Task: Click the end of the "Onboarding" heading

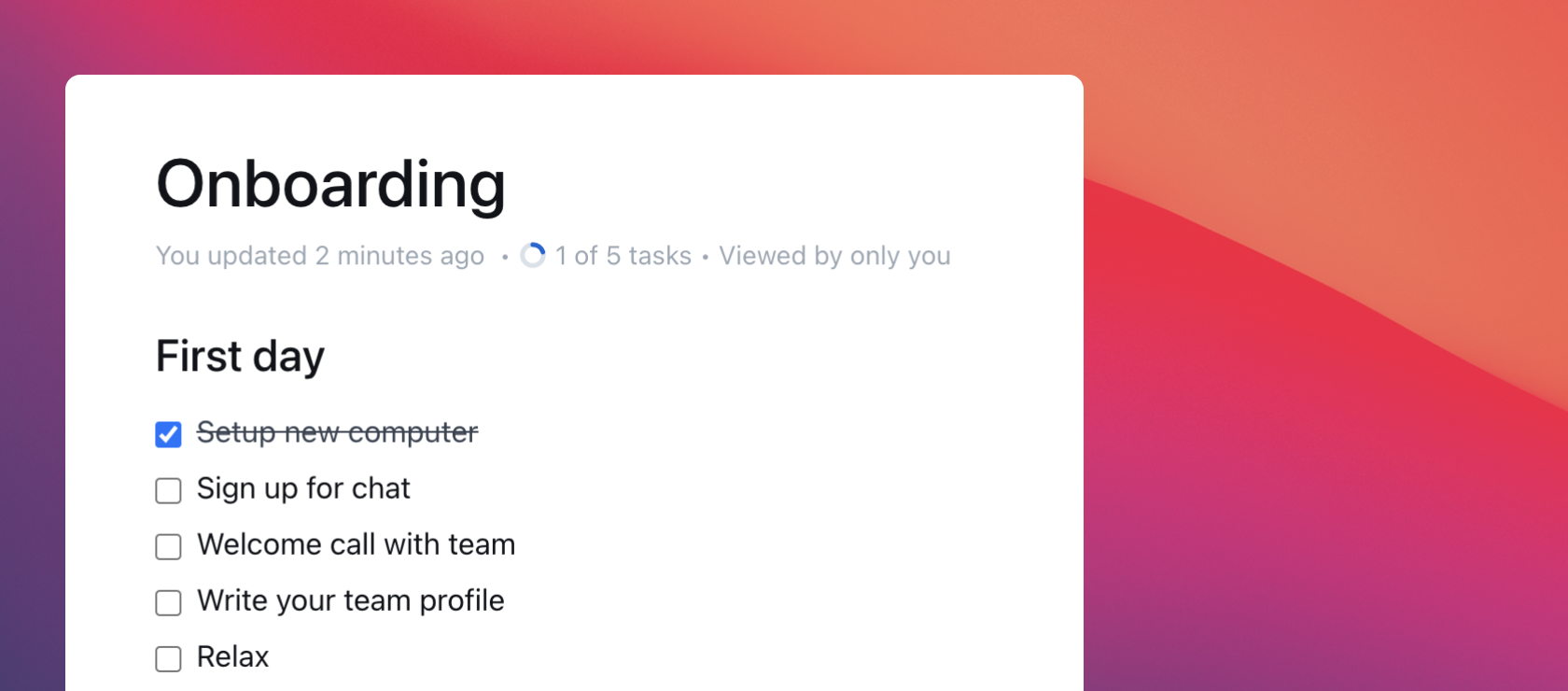Action: 509,184
